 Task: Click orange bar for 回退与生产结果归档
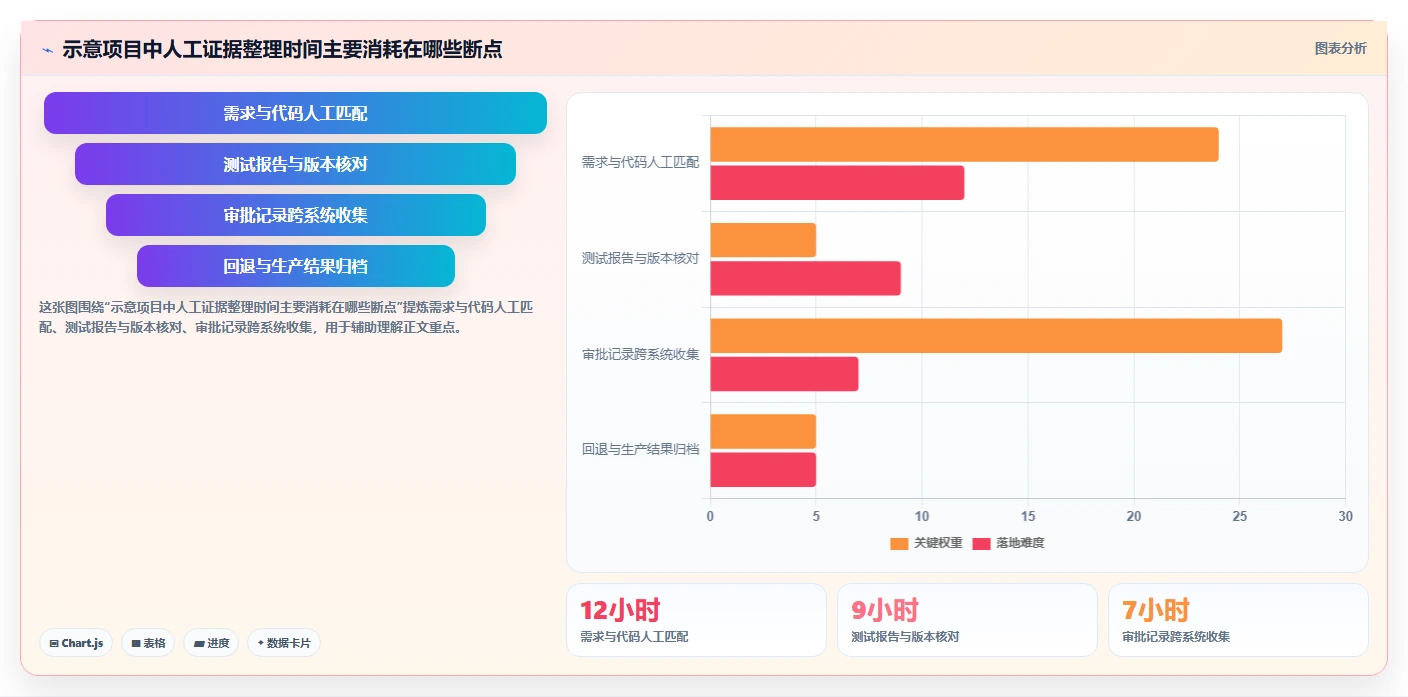coord(763,431)
